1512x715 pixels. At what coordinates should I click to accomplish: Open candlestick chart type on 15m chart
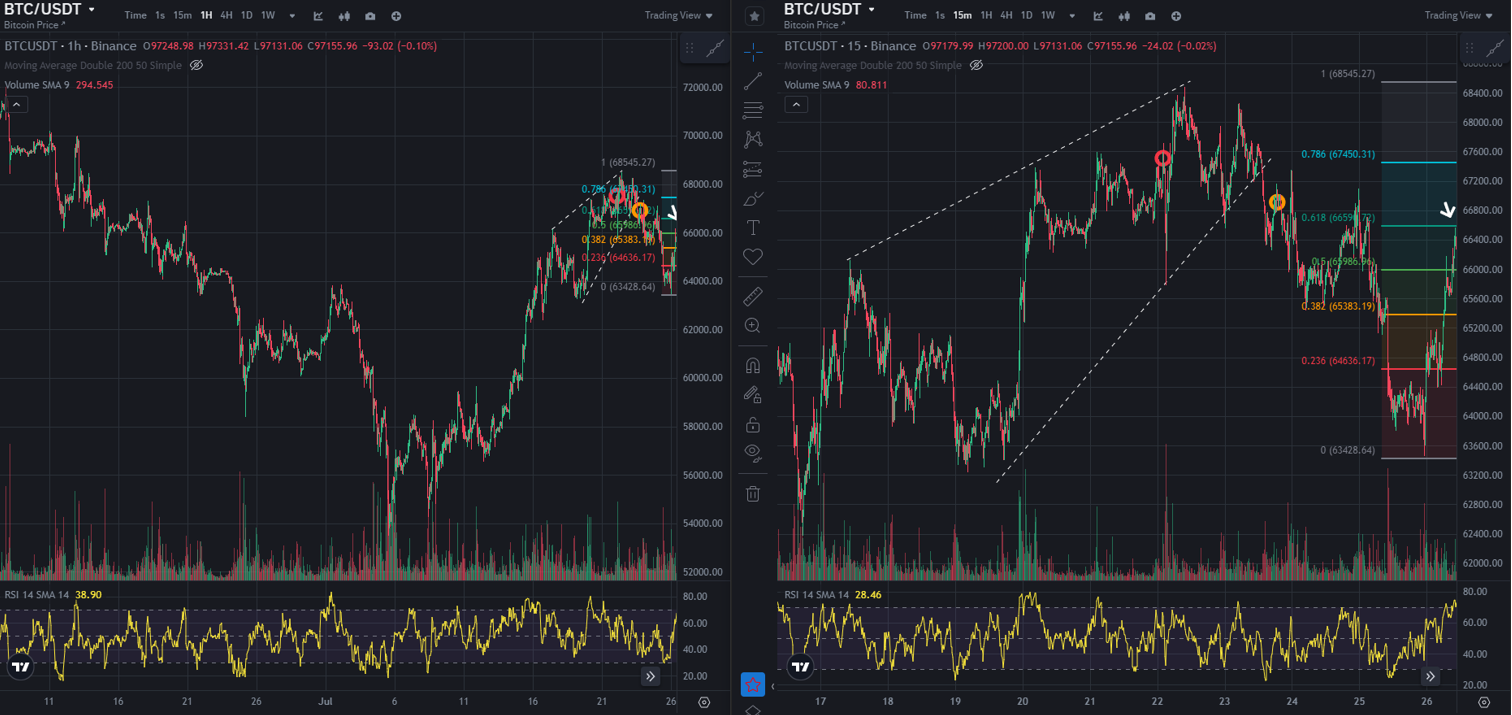[x=1124, y=16]
